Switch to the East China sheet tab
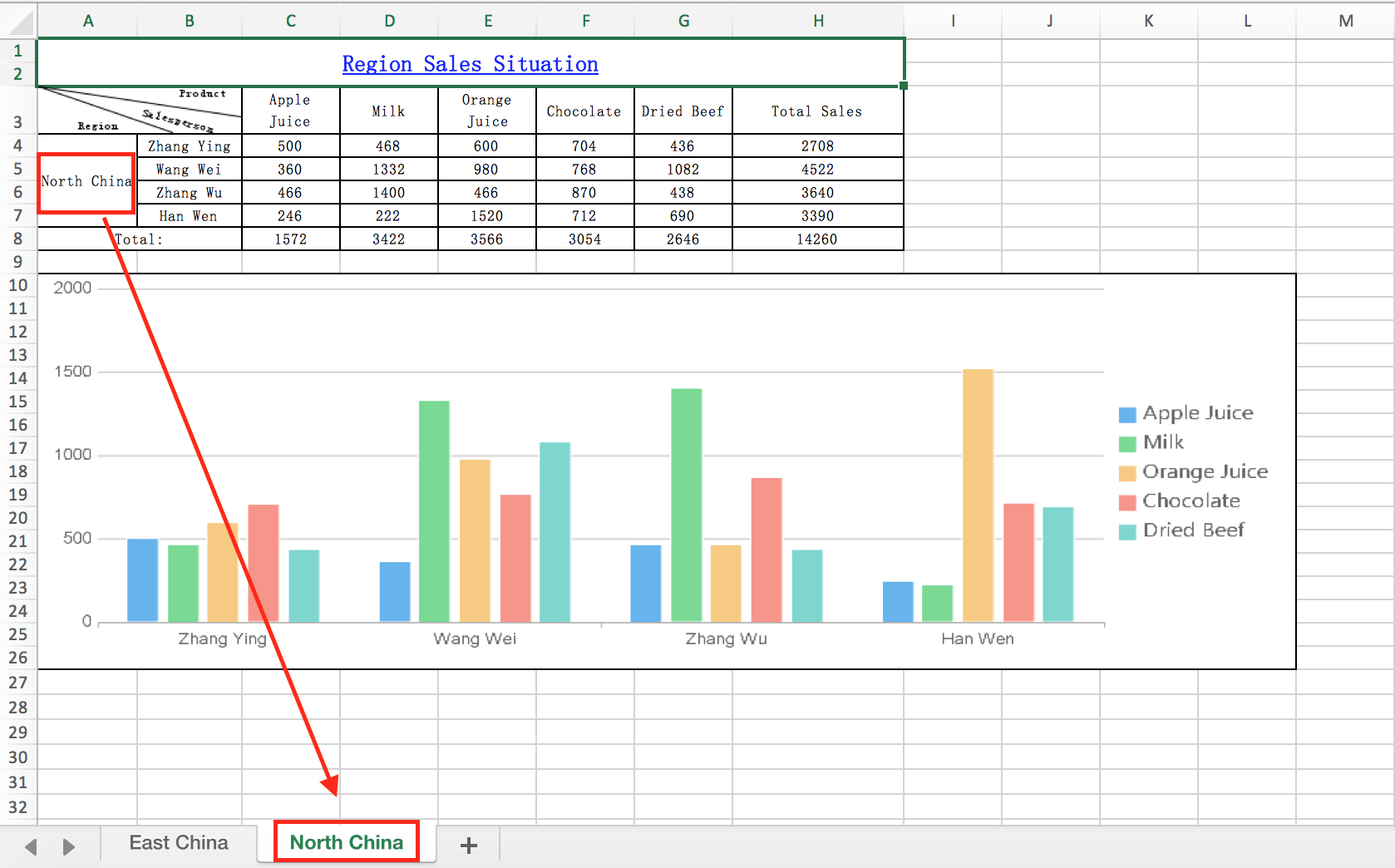This screenshot has width=1395, height=868. coord(177,842)
